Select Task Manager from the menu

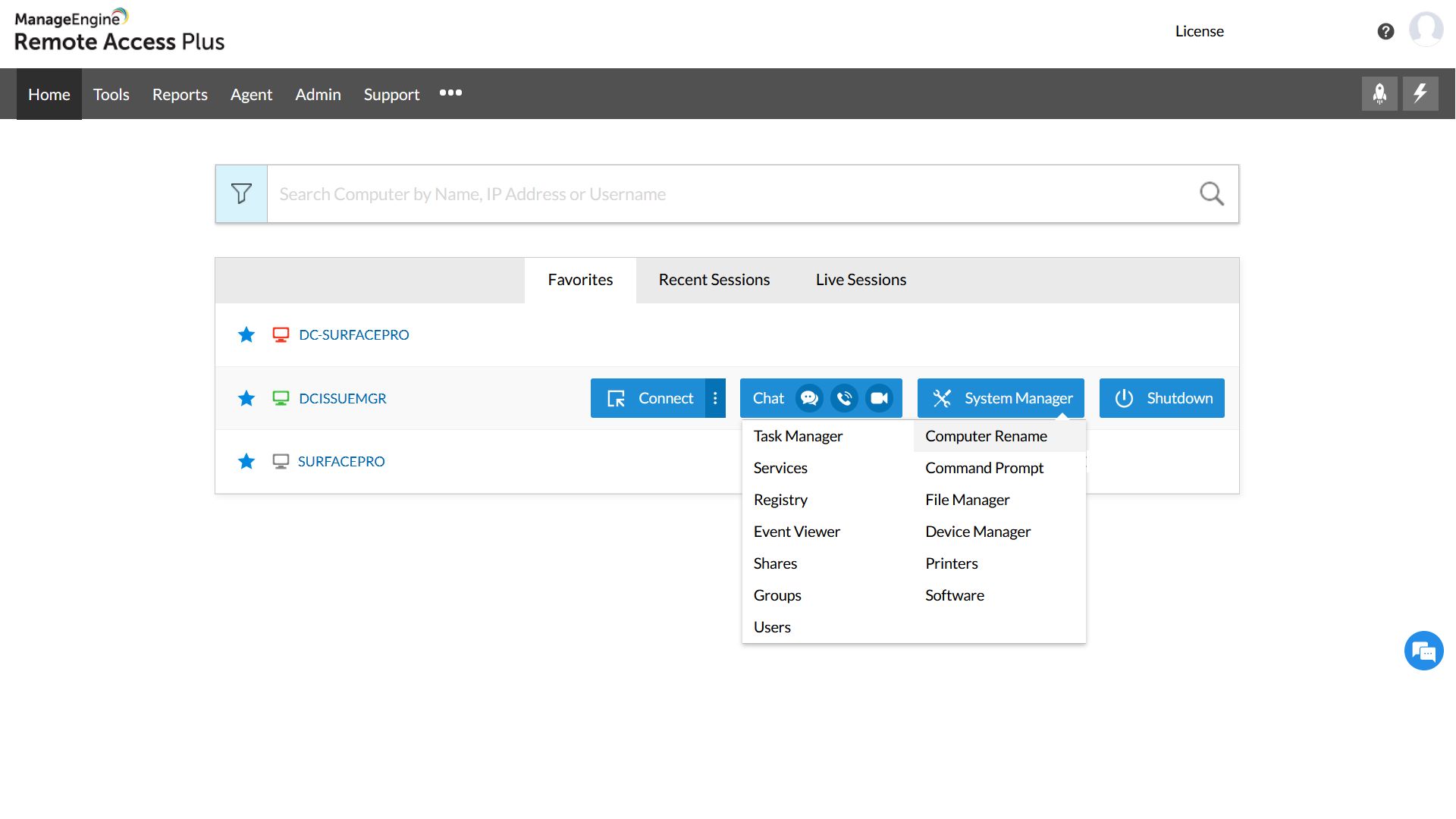click(x=798, y=436)
